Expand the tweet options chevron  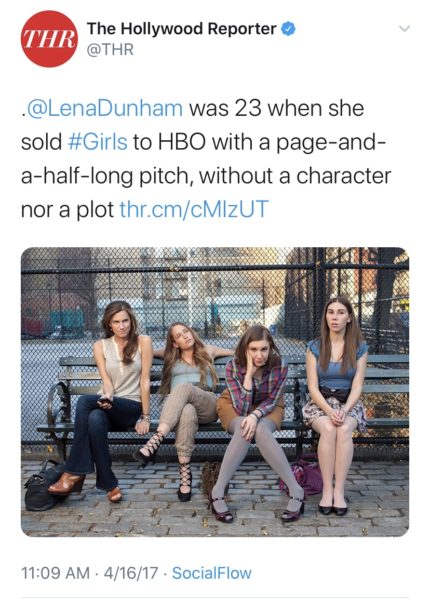click(404, 29)
